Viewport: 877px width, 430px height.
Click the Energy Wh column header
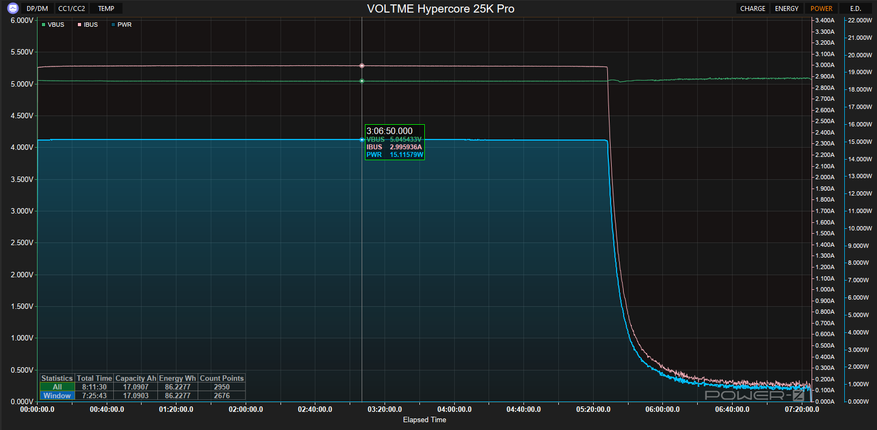tap(178, 379)
